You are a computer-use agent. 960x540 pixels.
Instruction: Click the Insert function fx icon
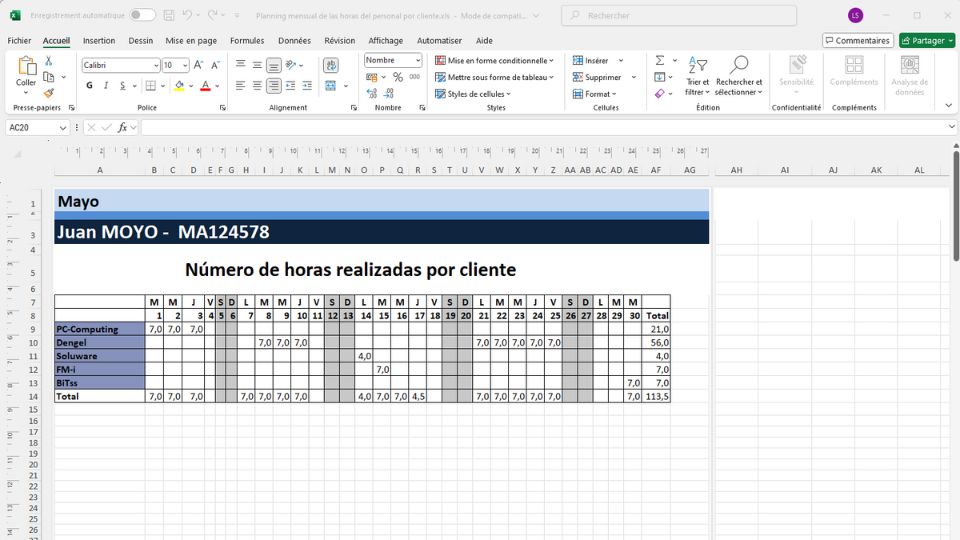(x=122, y=127)
